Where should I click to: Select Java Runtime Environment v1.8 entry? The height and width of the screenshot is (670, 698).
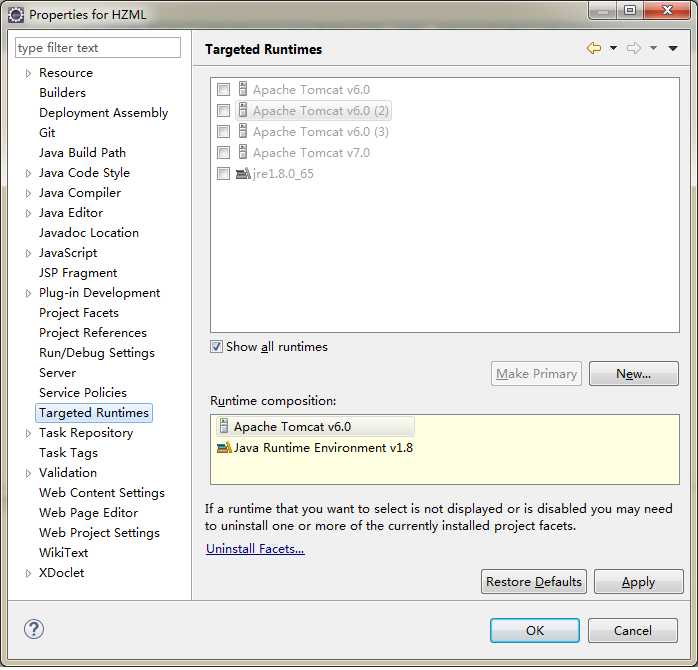pyautogui.click(x=323, y=447)
